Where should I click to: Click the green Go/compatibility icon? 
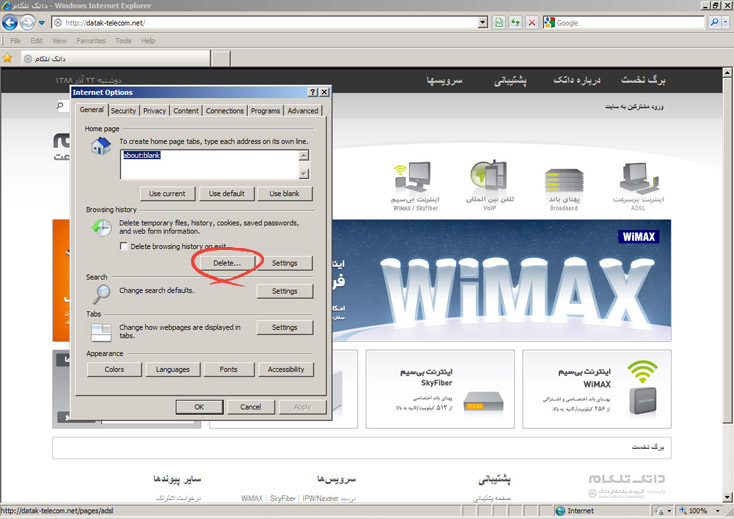pyautogui.click(x=499, y=22)
